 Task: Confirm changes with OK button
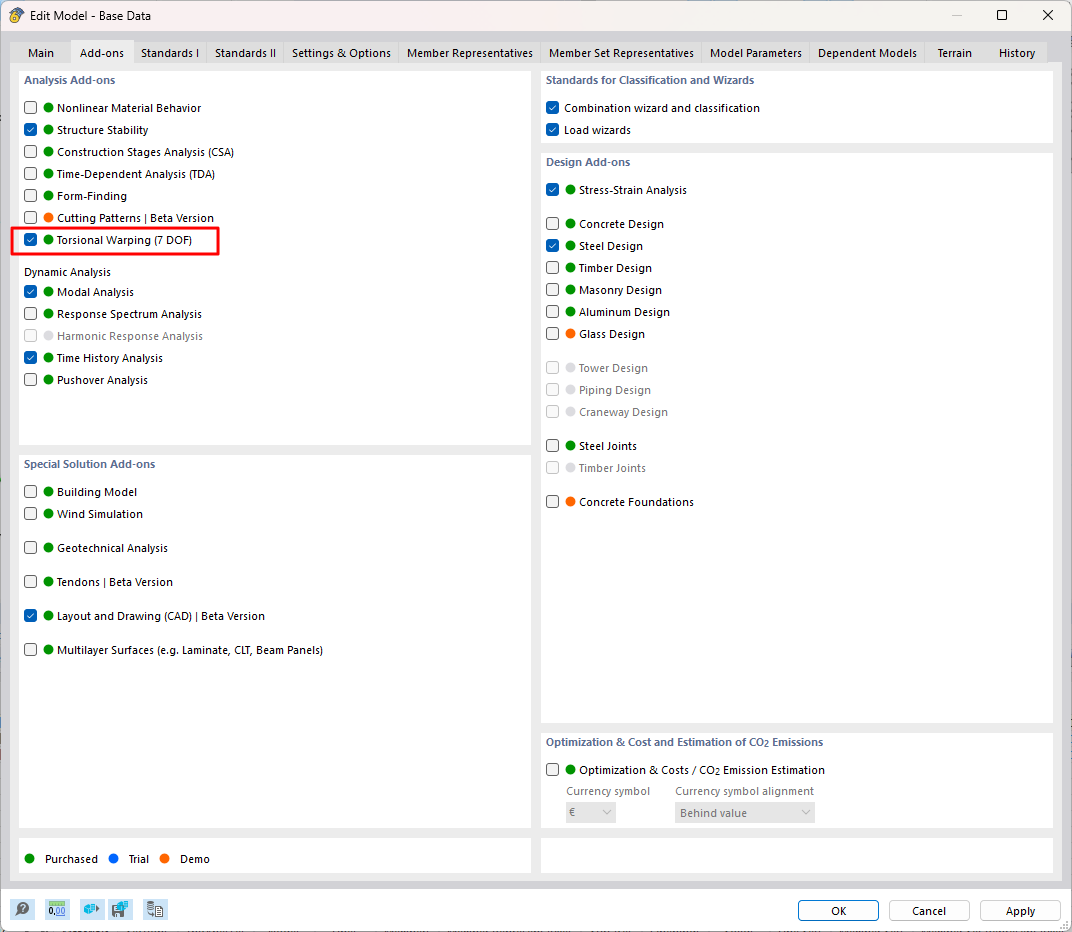(x=838, y=910)
